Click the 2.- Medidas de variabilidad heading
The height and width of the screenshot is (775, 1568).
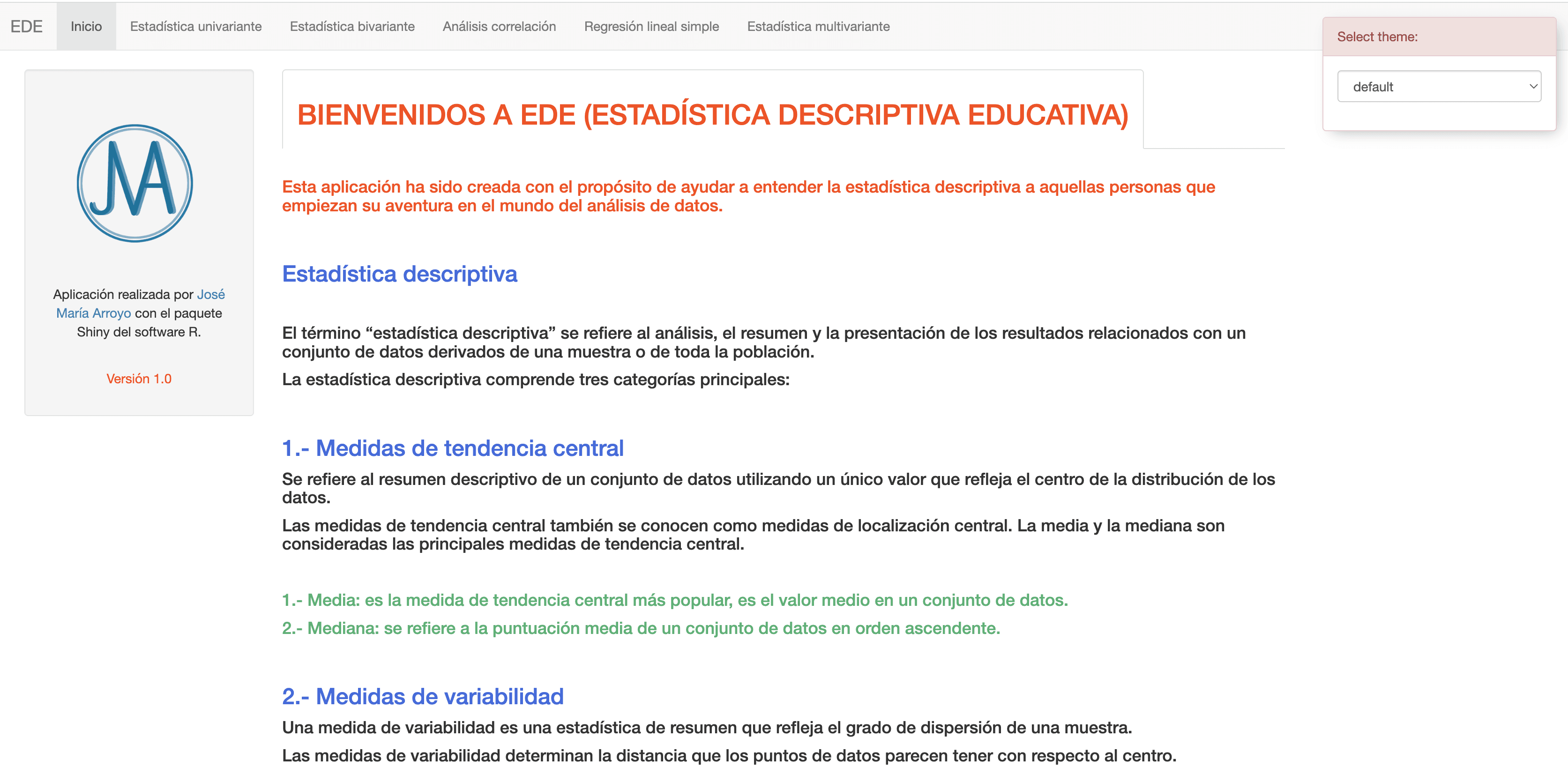click(x=423, y=696)
